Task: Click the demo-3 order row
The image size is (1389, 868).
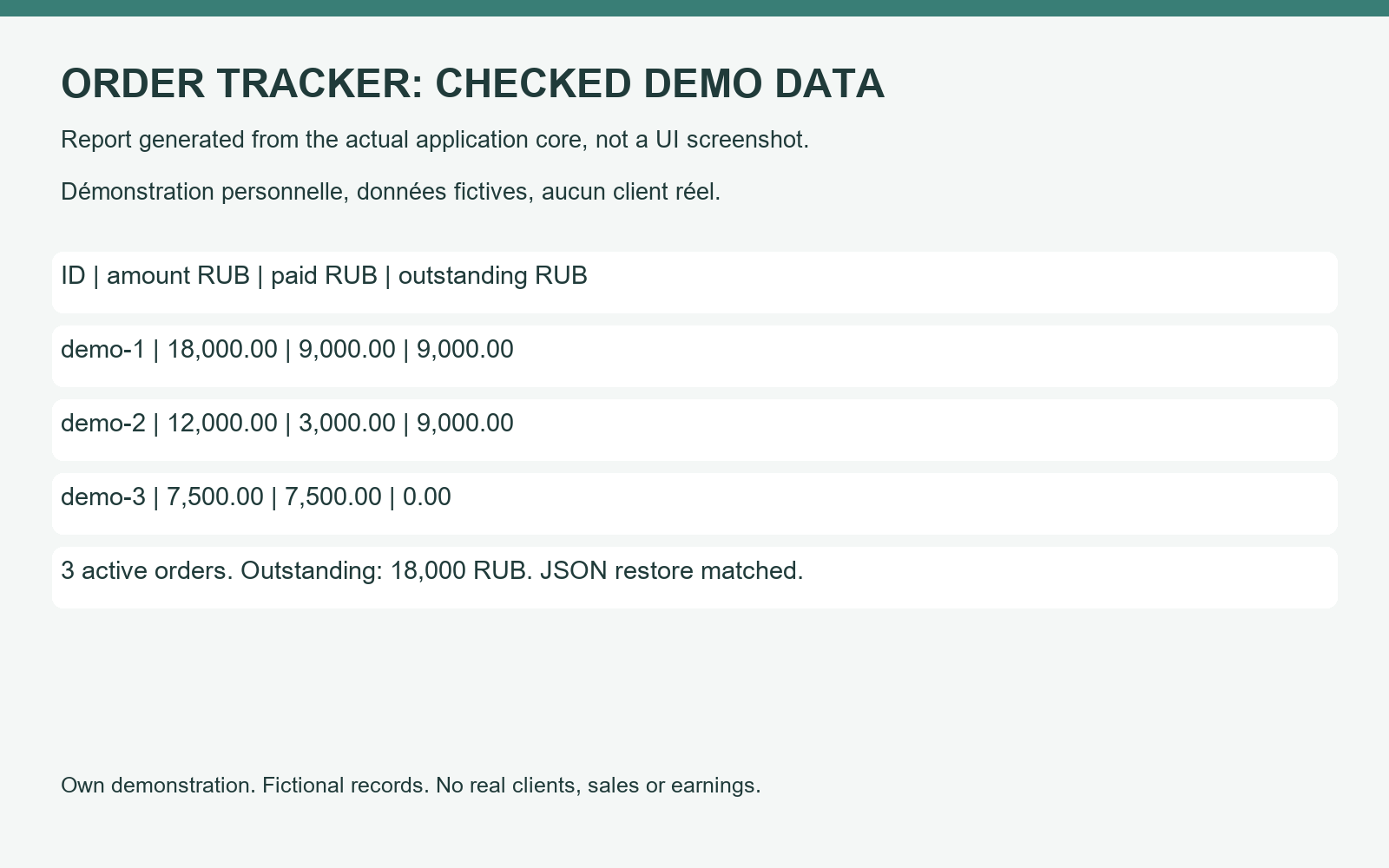Action: click(694, 503)
